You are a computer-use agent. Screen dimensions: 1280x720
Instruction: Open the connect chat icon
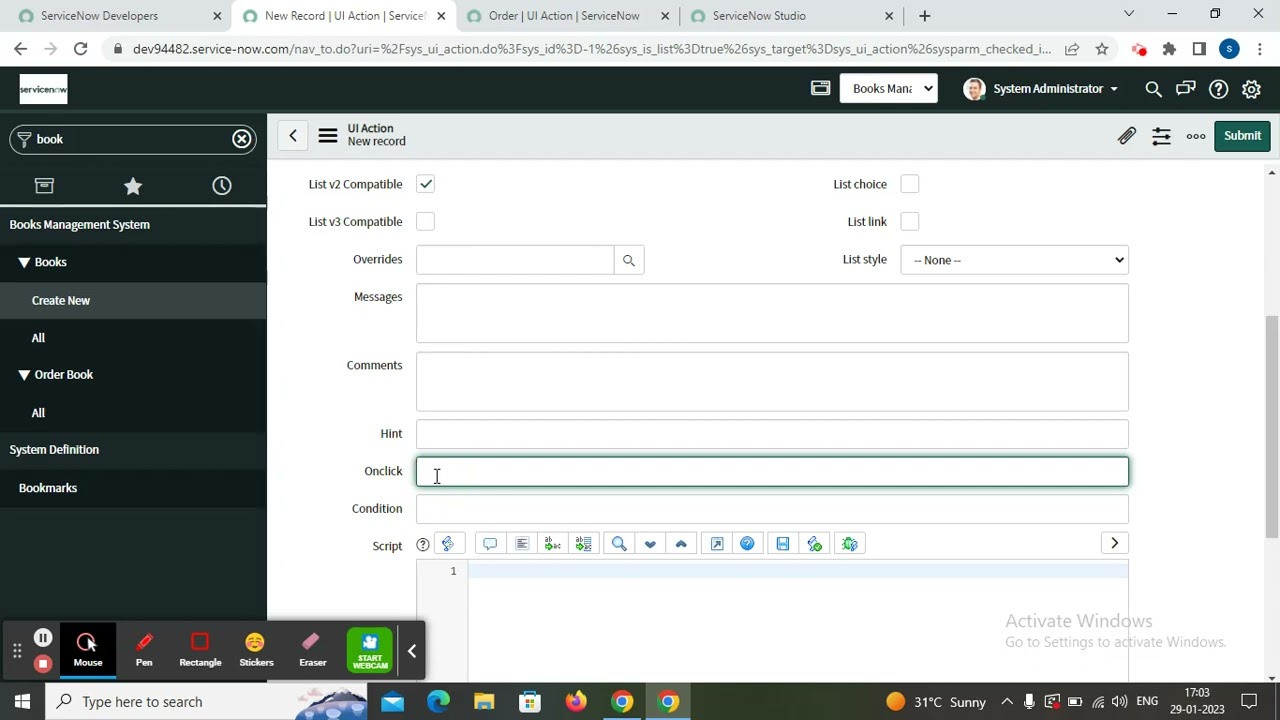click(x=1186, y=89)
